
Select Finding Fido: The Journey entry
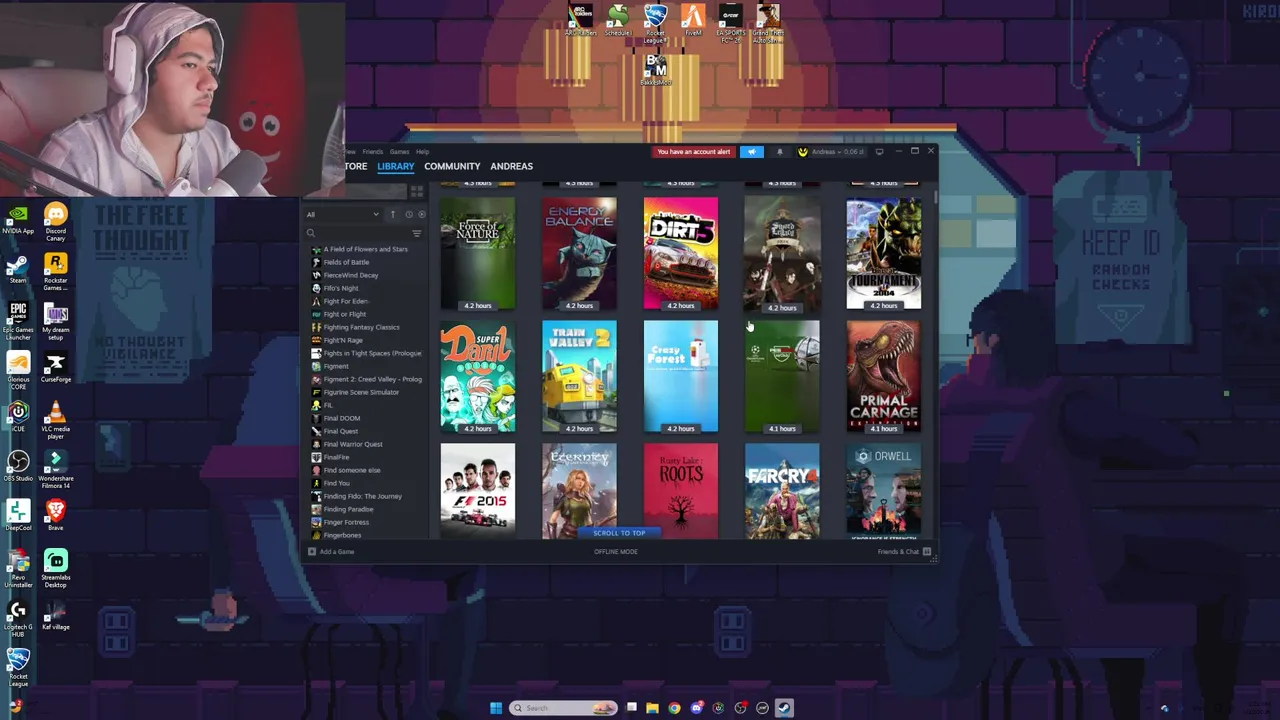[x=362, y=496]
